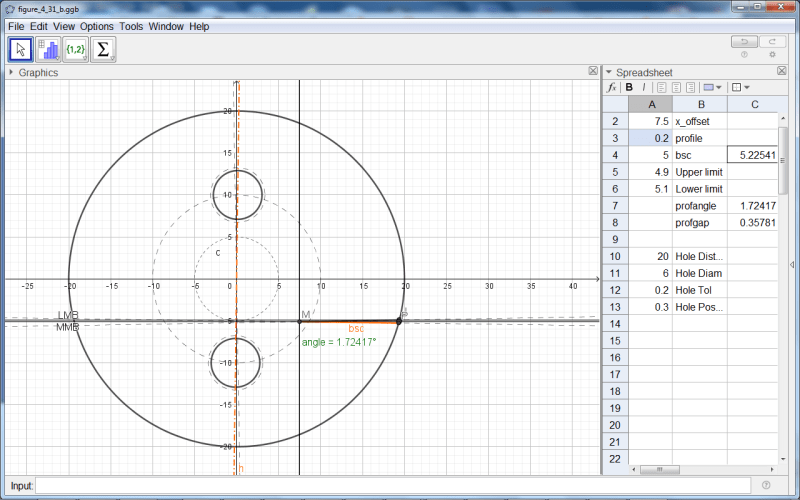Click the side panel collapse arrow at right edge
The width and height of the screenshot is (800, 500).
point(792,264)
